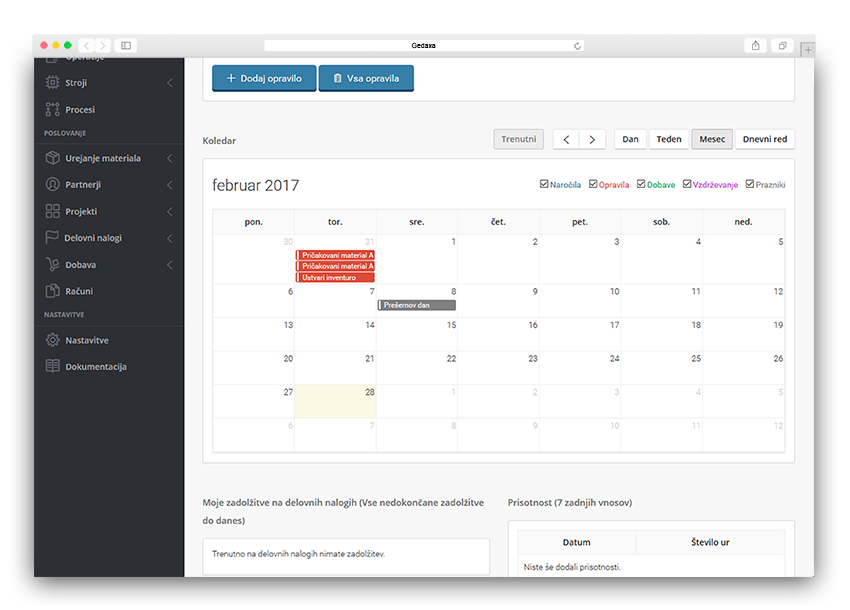Viewport: 850px width, 610px height.
Task: Expand the Stroji sidebar chevron
Action: coord(170,83)
